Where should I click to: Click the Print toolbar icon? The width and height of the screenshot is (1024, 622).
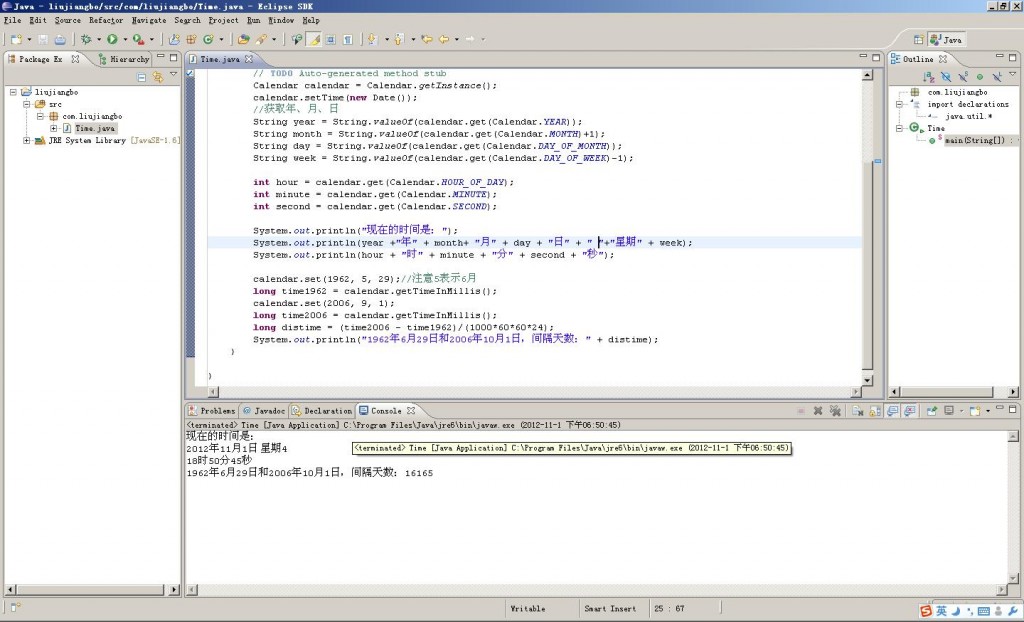[x=59, y=39]
